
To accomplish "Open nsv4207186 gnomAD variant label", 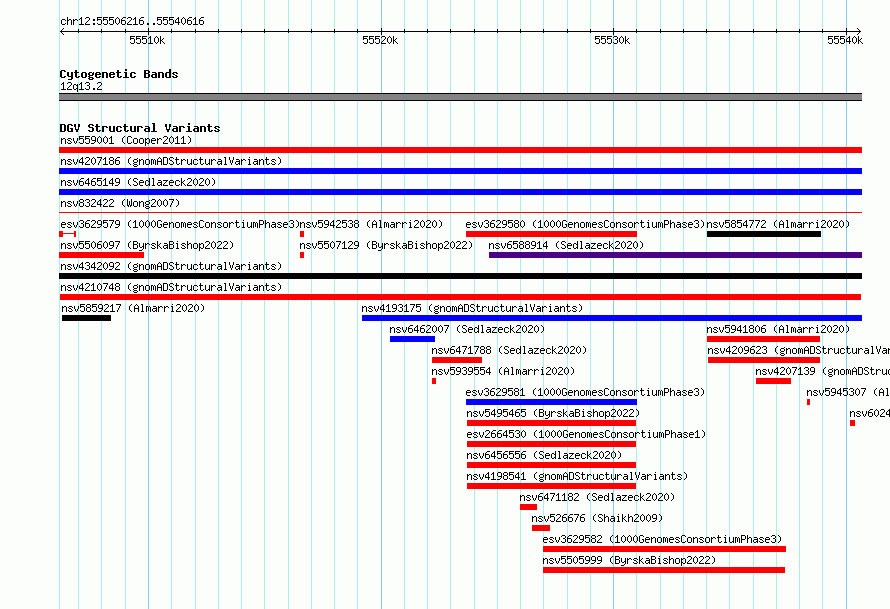I will 171,161.
